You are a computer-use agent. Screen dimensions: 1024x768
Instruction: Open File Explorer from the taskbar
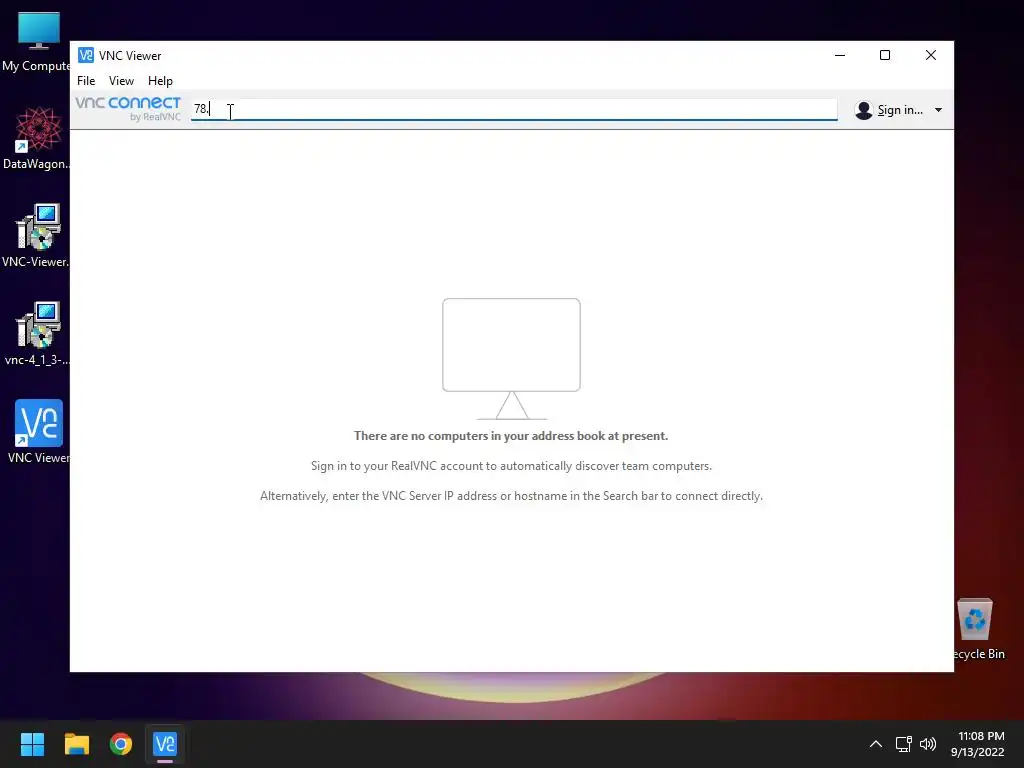coord(76,744)
